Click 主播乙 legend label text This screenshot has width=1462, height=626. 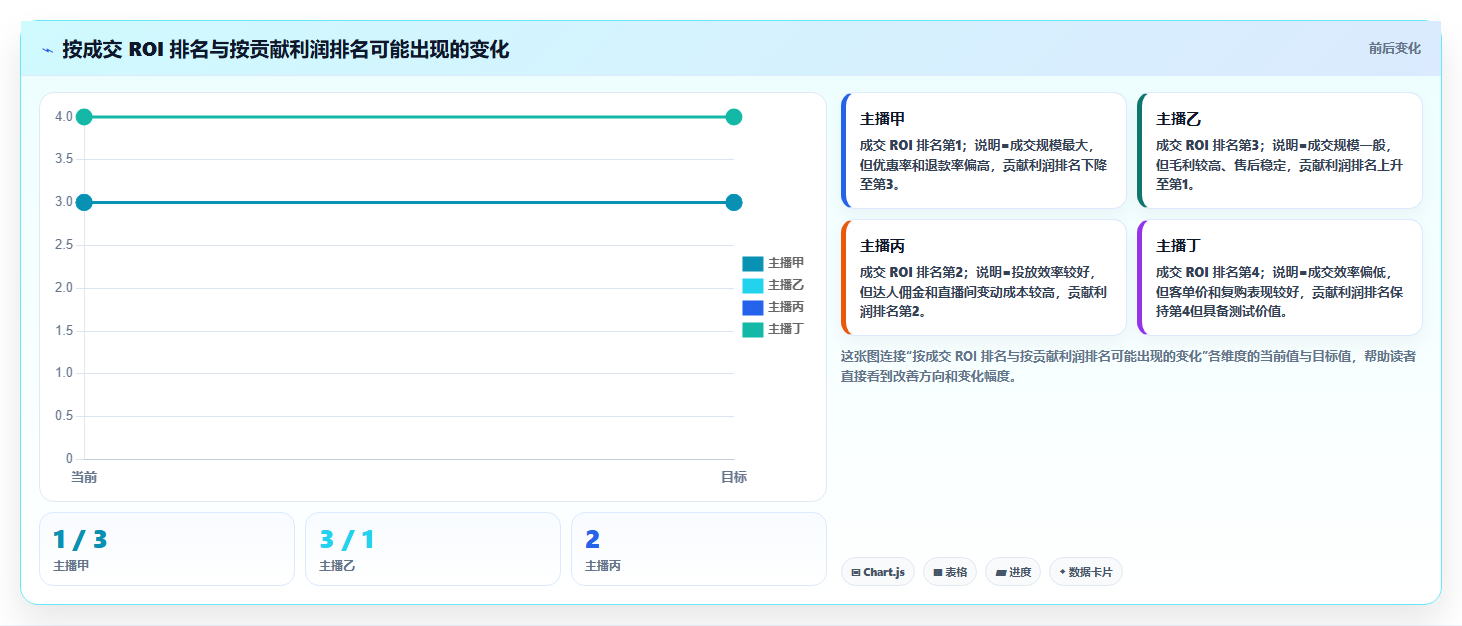(x=786, y=285)
